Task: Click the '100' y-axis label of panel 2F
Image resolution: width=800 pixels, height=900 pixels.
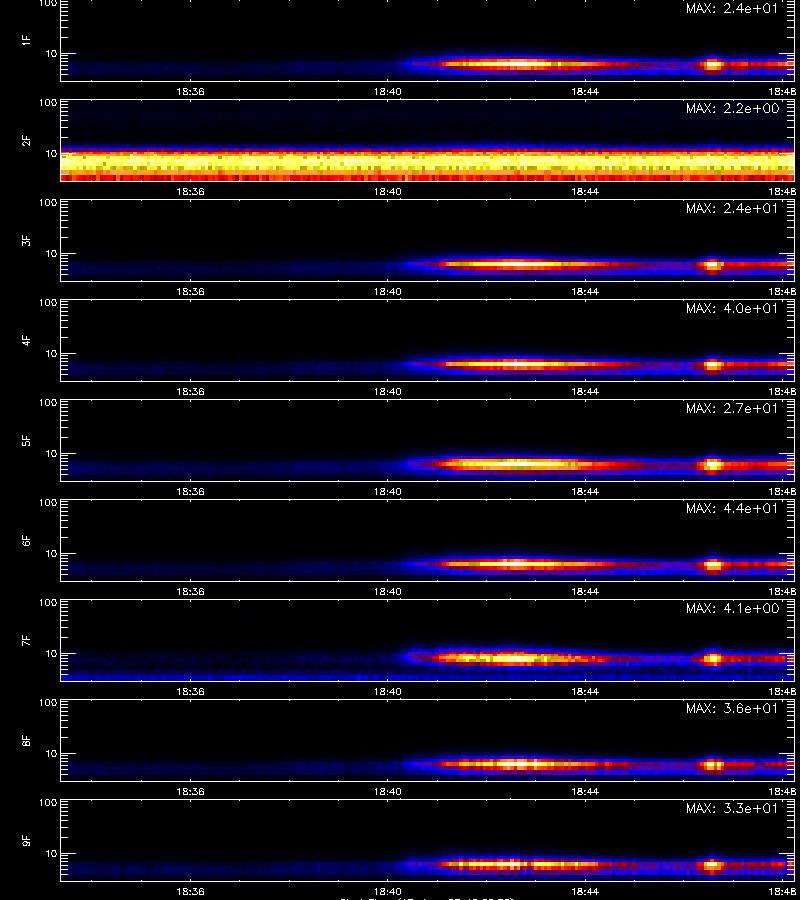Action: (x=48, y=103)
